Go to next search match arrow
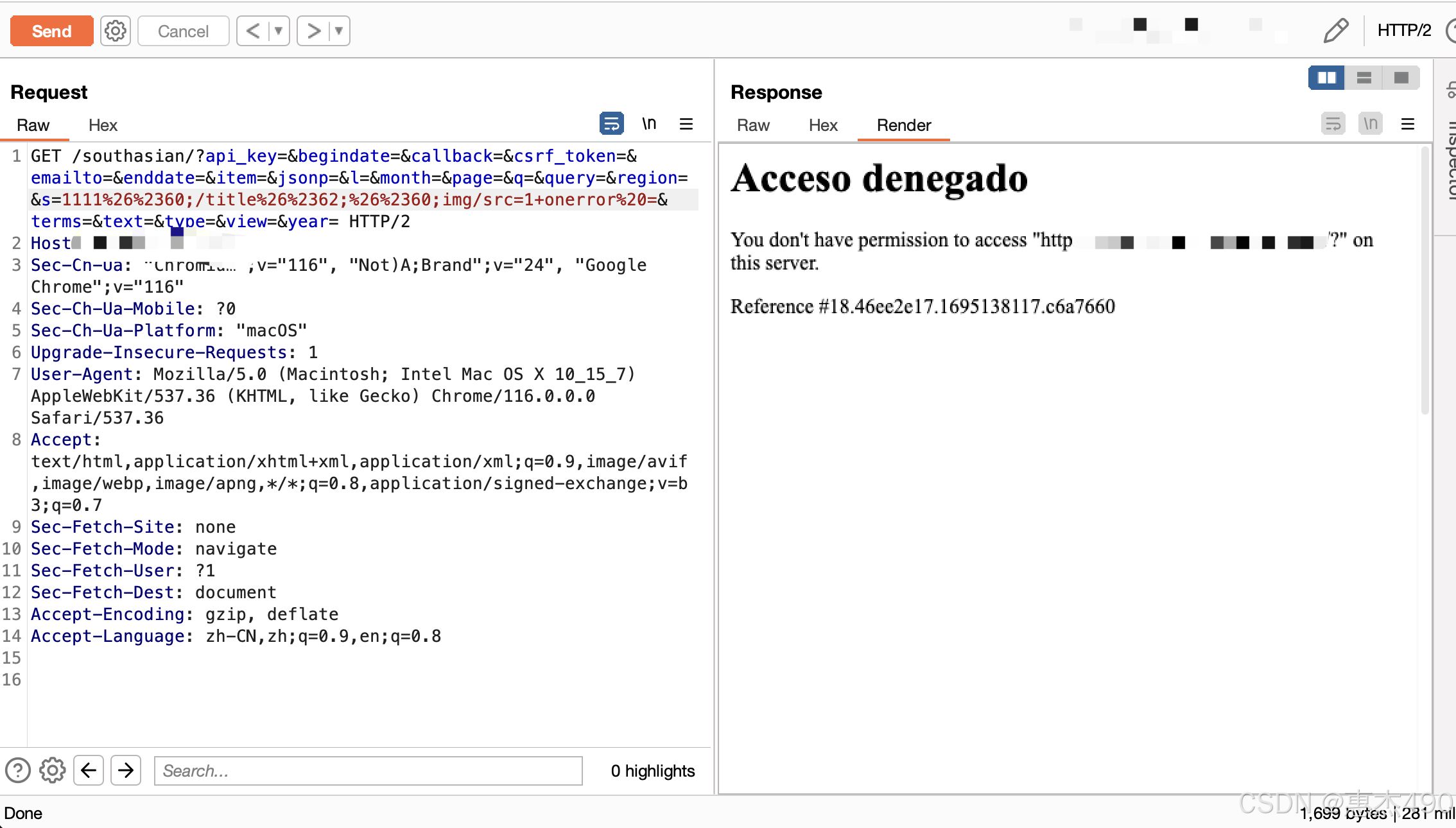Image resolution: width=1456 pixels, height=828 pixels. pos(126,770)
